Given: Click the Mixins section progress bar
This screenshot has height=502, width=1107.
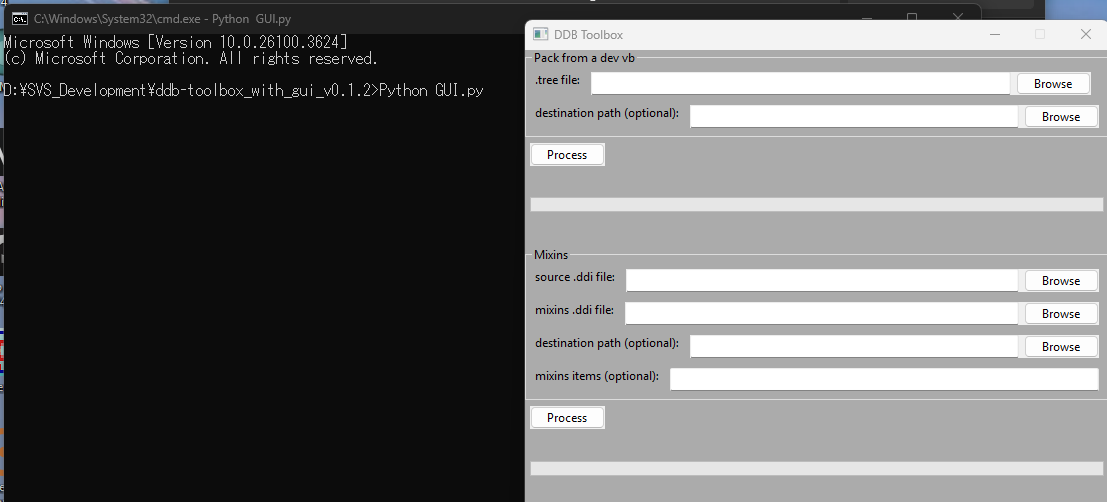Looking at the screenshot, I should pos(816,468).
